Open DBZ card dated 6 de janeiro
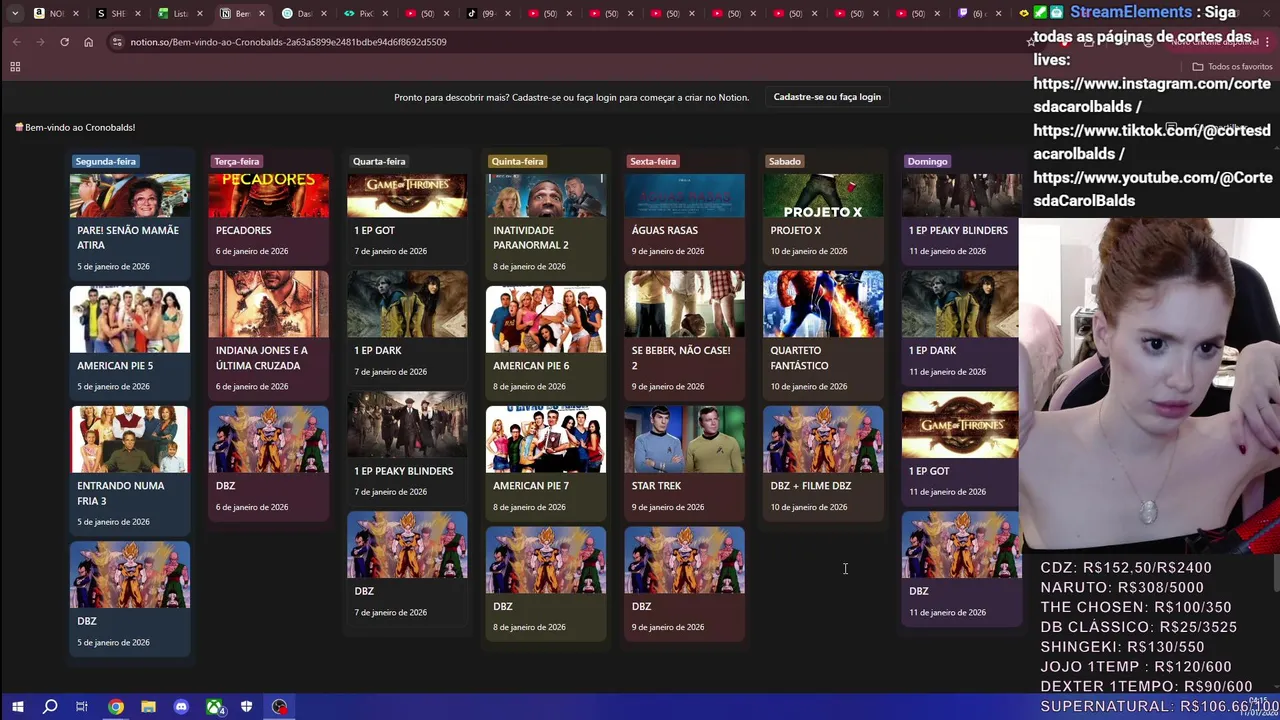Image resolution: width=1280 pixels, height=720 pixels. click(x=268, y=463)
